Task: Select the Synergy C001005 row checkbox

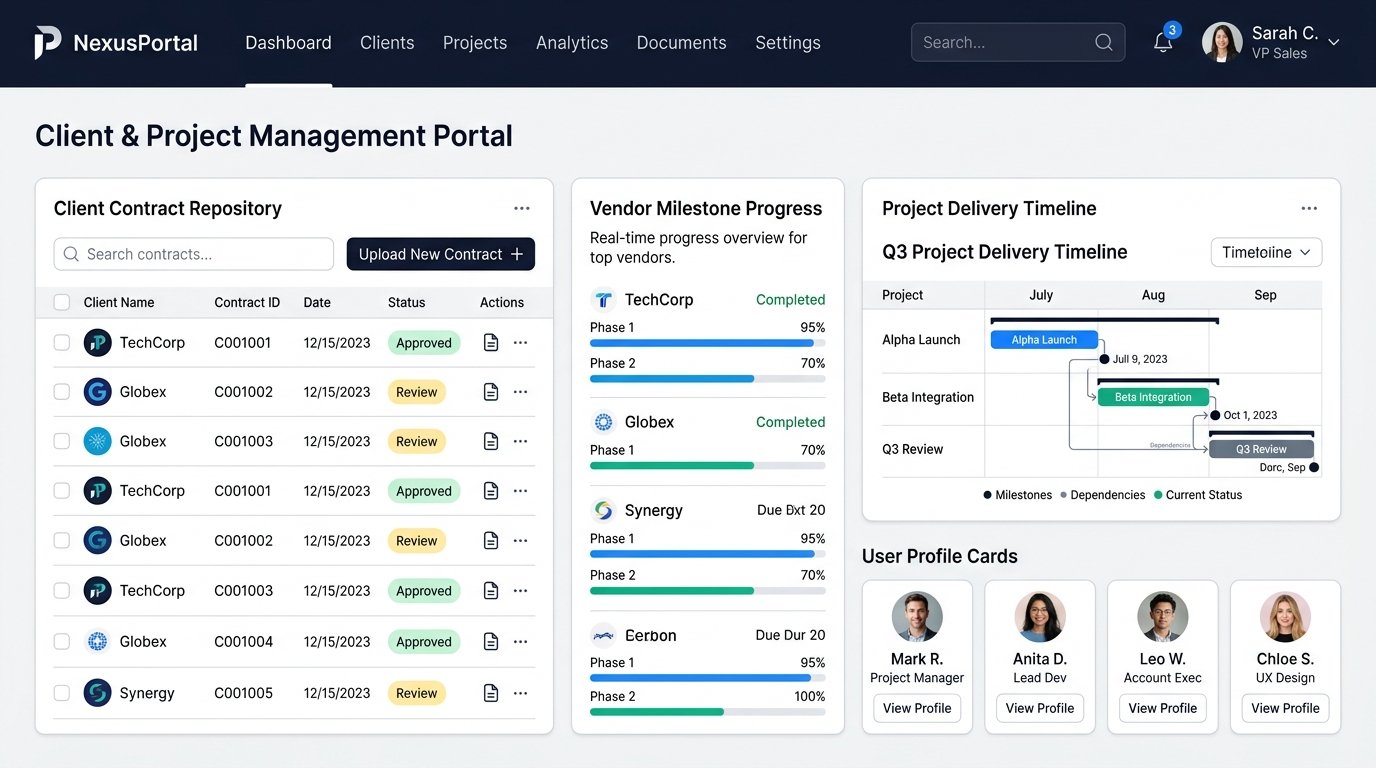Action: 62,693
